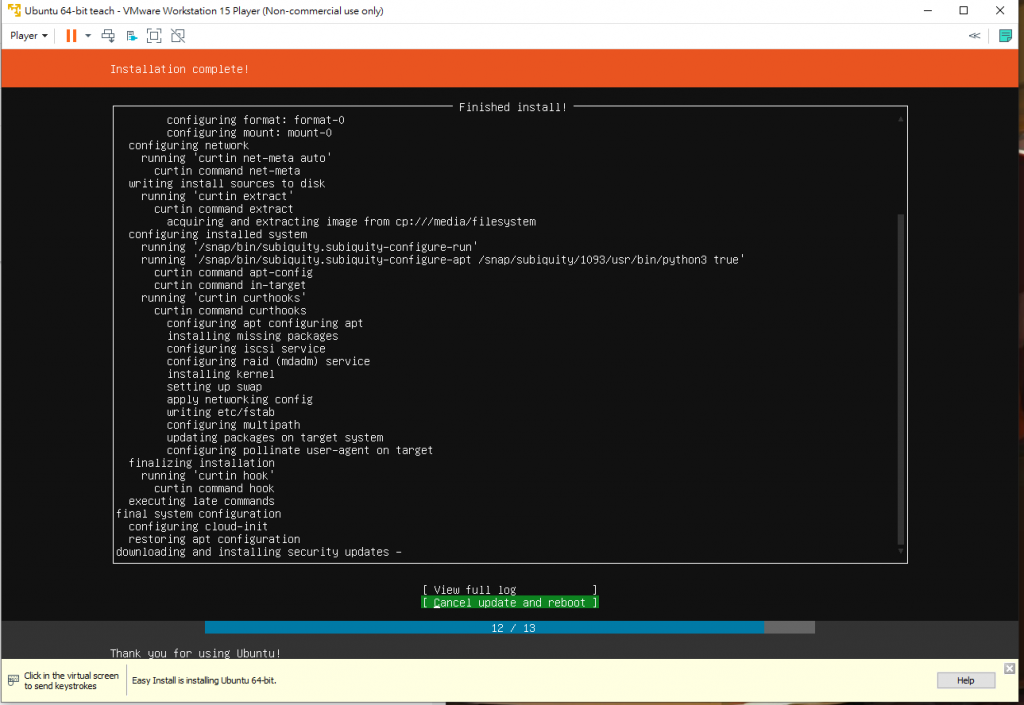Click the install log scrollbar thumb
Screen dimensions: 1024x705
[x=901, y=379]
